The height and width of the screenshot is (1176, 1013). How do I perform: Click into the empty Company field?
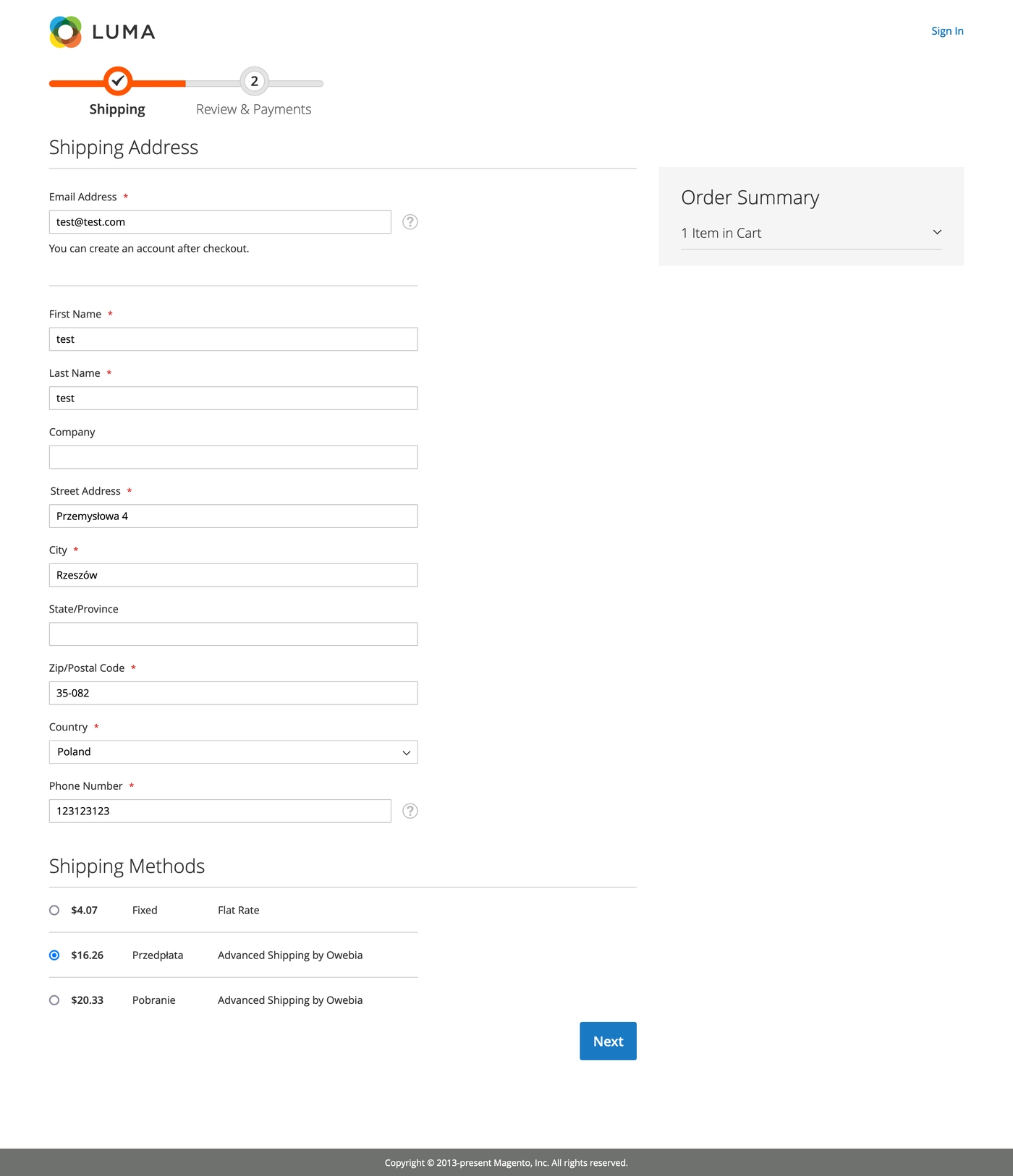pyautogui.click(x=233, y=457)
